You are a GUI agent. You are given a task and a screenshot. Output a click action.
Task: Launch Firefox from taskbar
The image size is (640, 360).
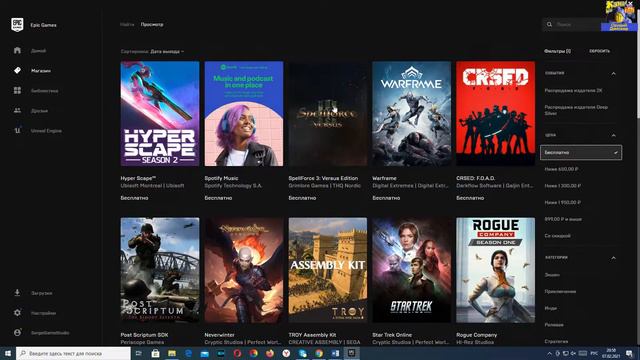coord(270,353)
